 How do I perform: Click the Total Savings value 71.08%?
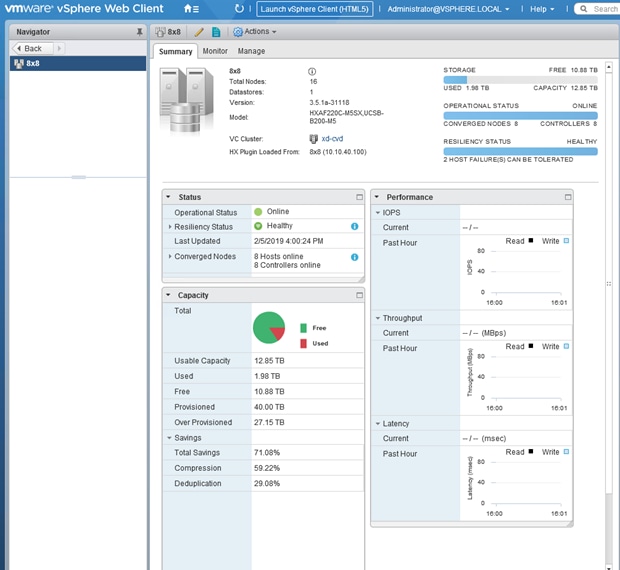(267, 452)
